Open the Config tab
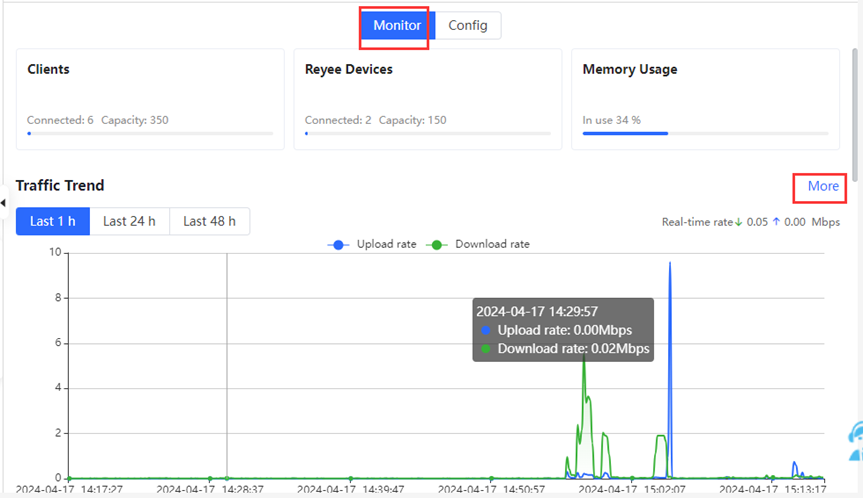The height and width of the screenshot is (498, 863). coord(468,25)
